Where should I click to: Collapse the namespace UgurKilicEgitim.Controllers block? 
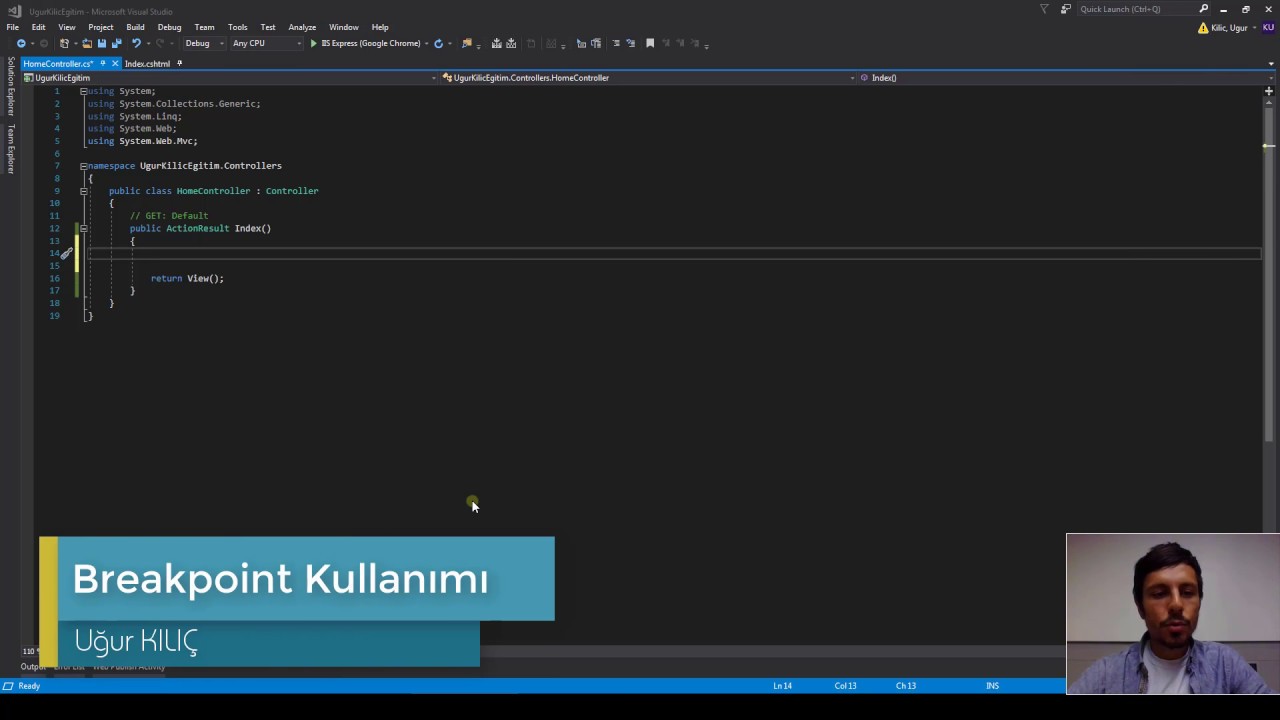point(84,166)
